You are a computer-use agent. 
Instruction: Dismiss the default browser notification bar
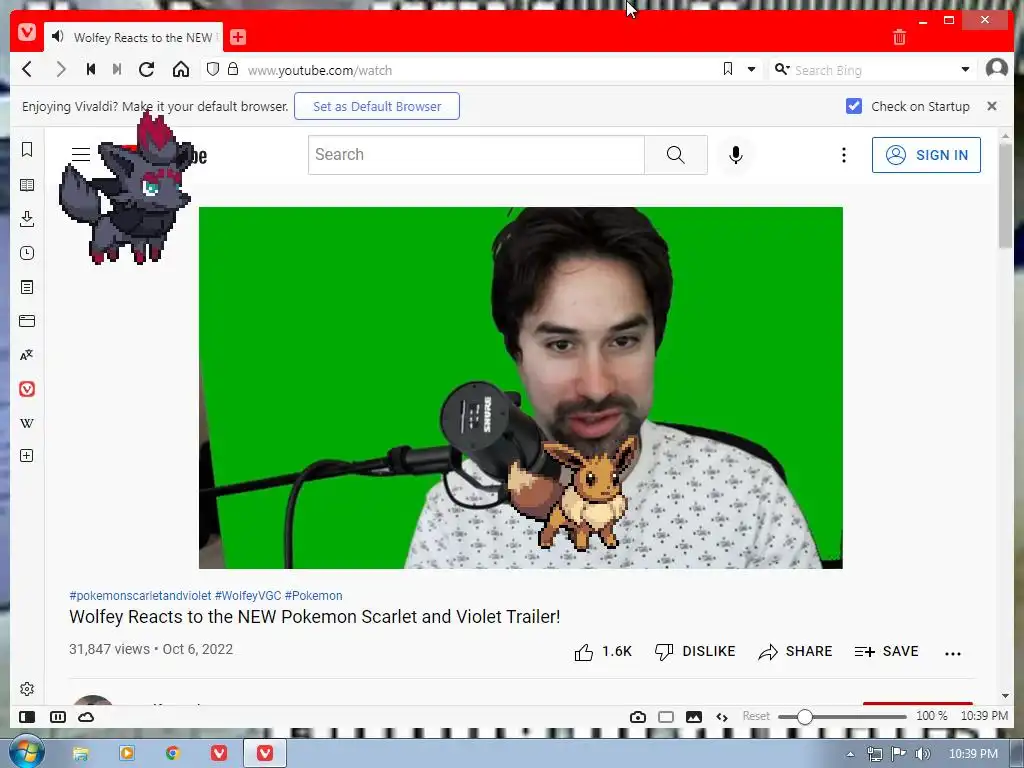click(991, 106)
